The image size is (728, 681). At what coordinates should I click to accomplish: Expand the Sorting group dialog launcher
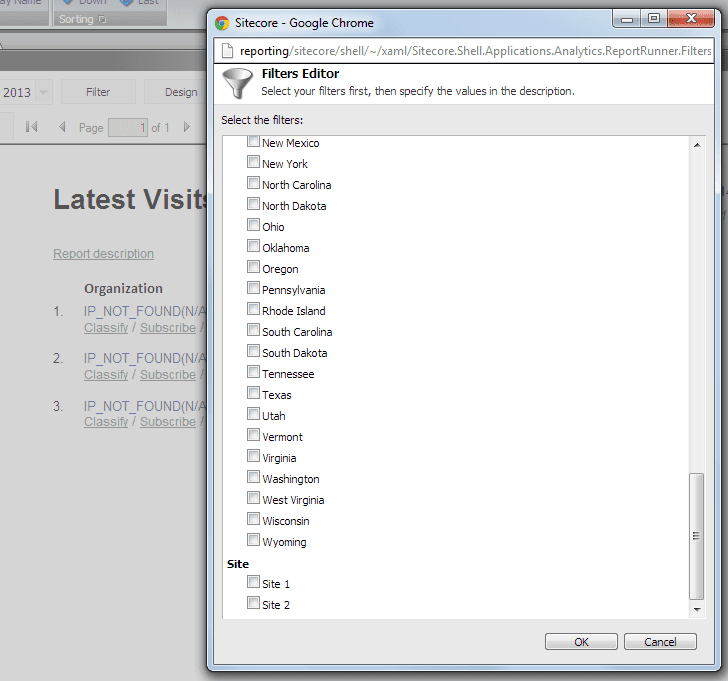point(101,19)
